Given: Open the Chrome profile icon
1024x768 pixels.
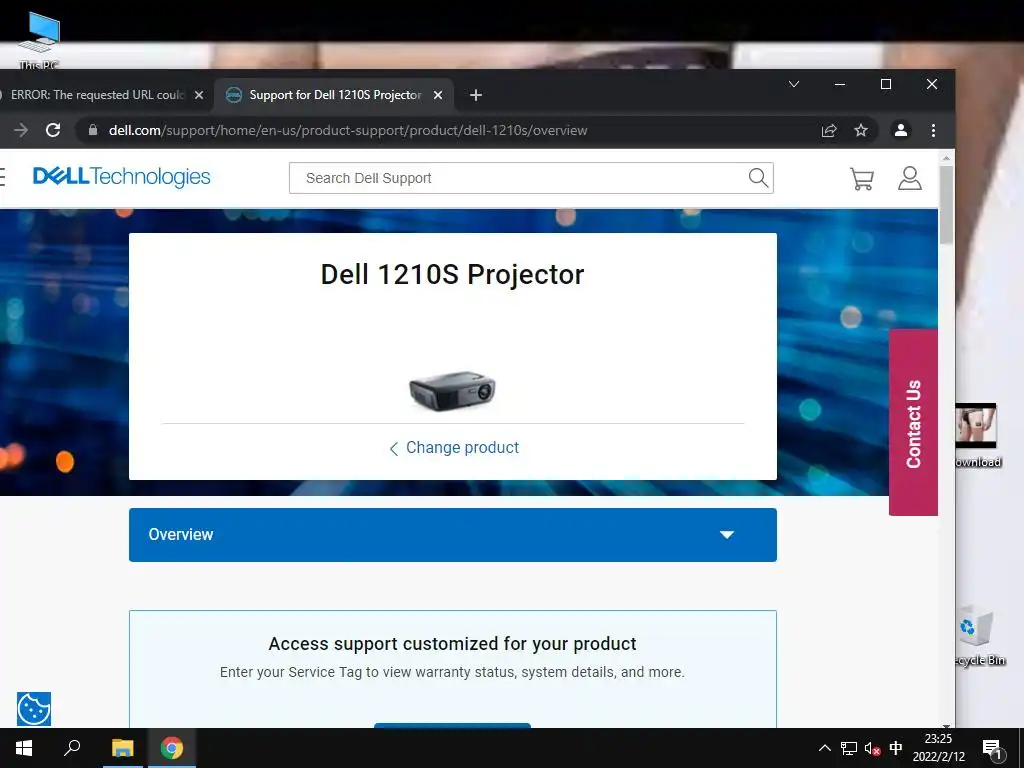Looking at the screenshot, I should pos(901,130).
